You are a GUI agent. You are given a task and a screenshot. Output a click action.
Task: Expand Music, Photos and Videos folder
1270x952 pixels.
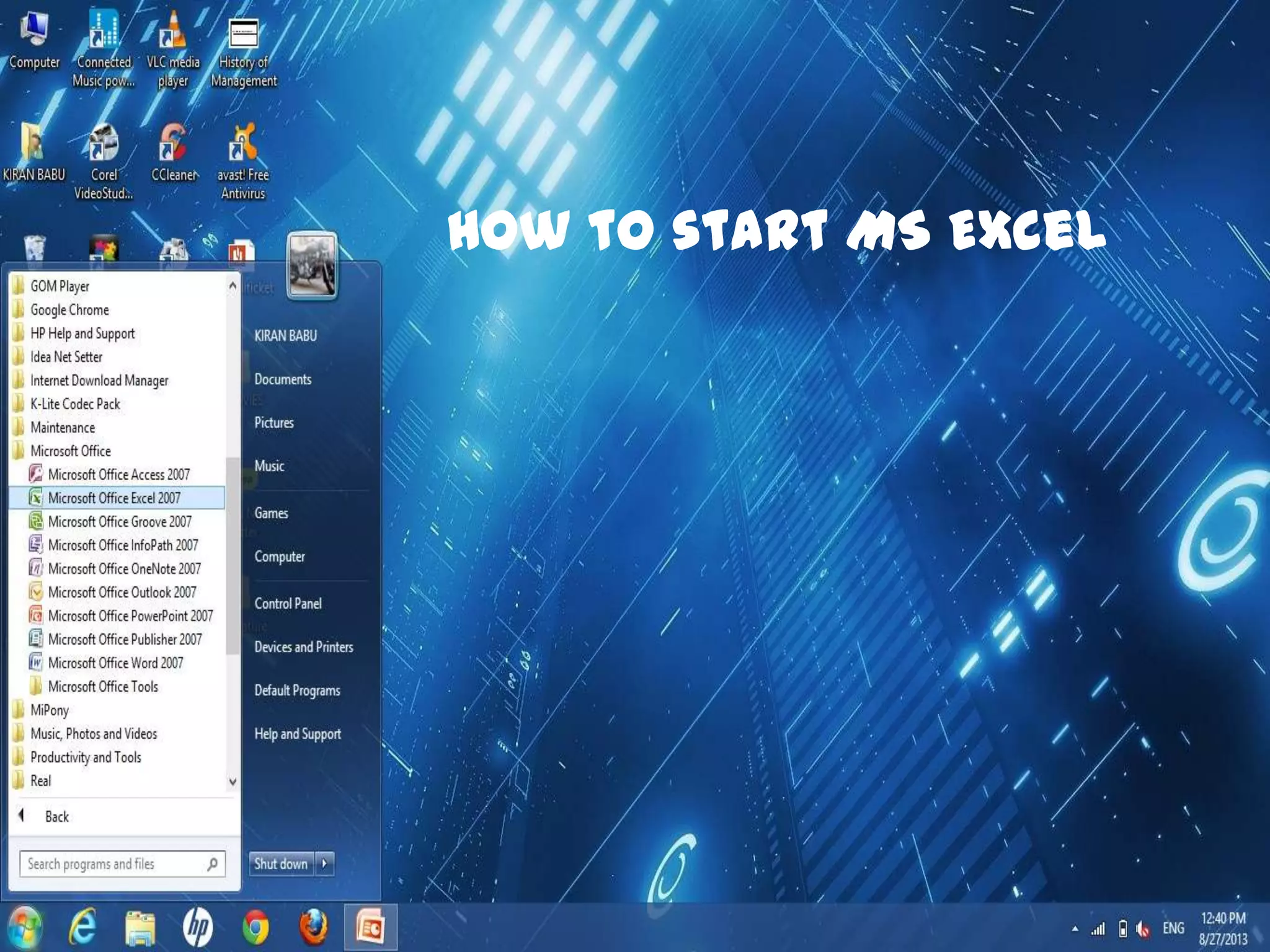pyautogui.click(x=118, y=733)
